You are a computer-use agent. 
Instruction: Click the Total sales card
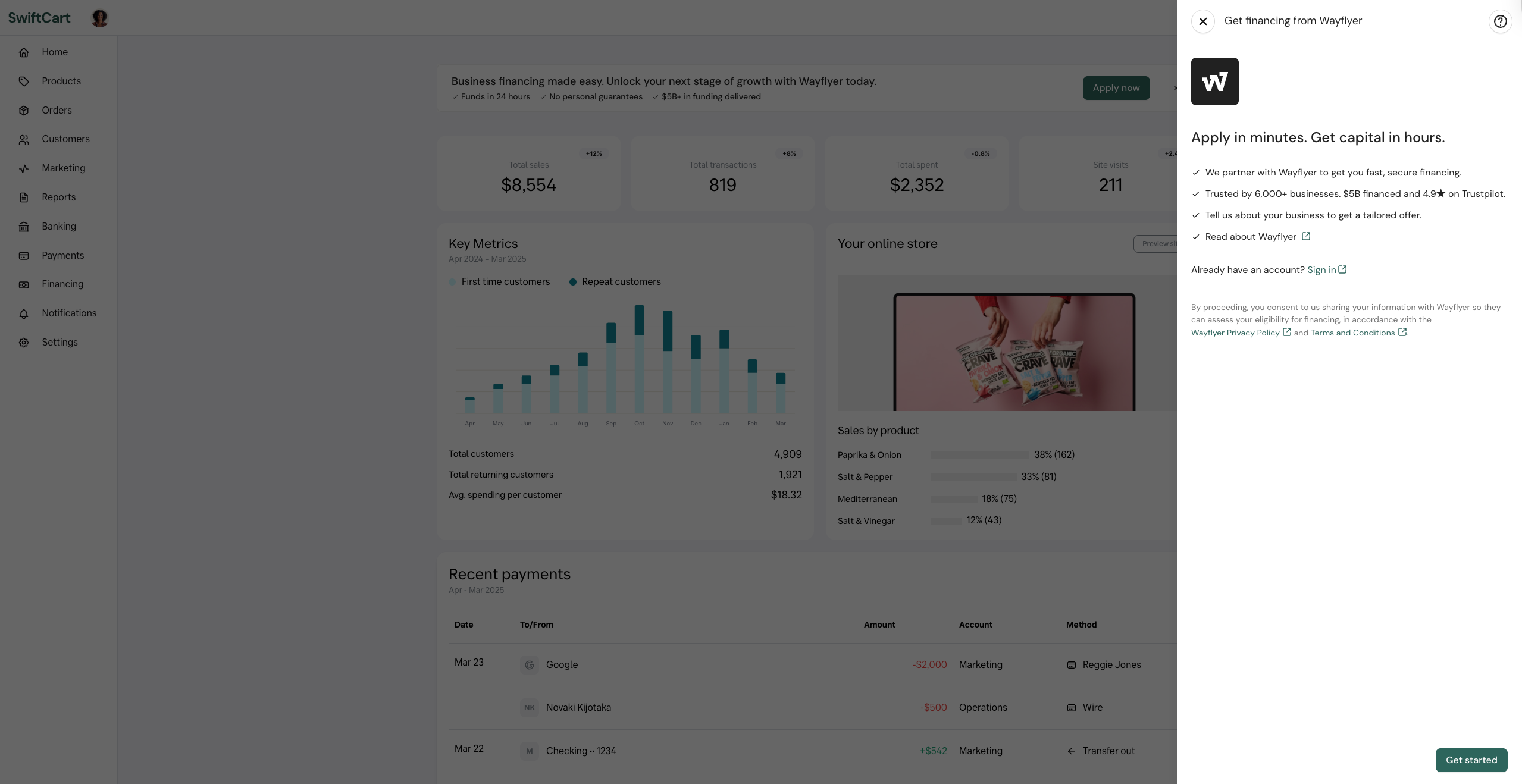click(529, 173)
